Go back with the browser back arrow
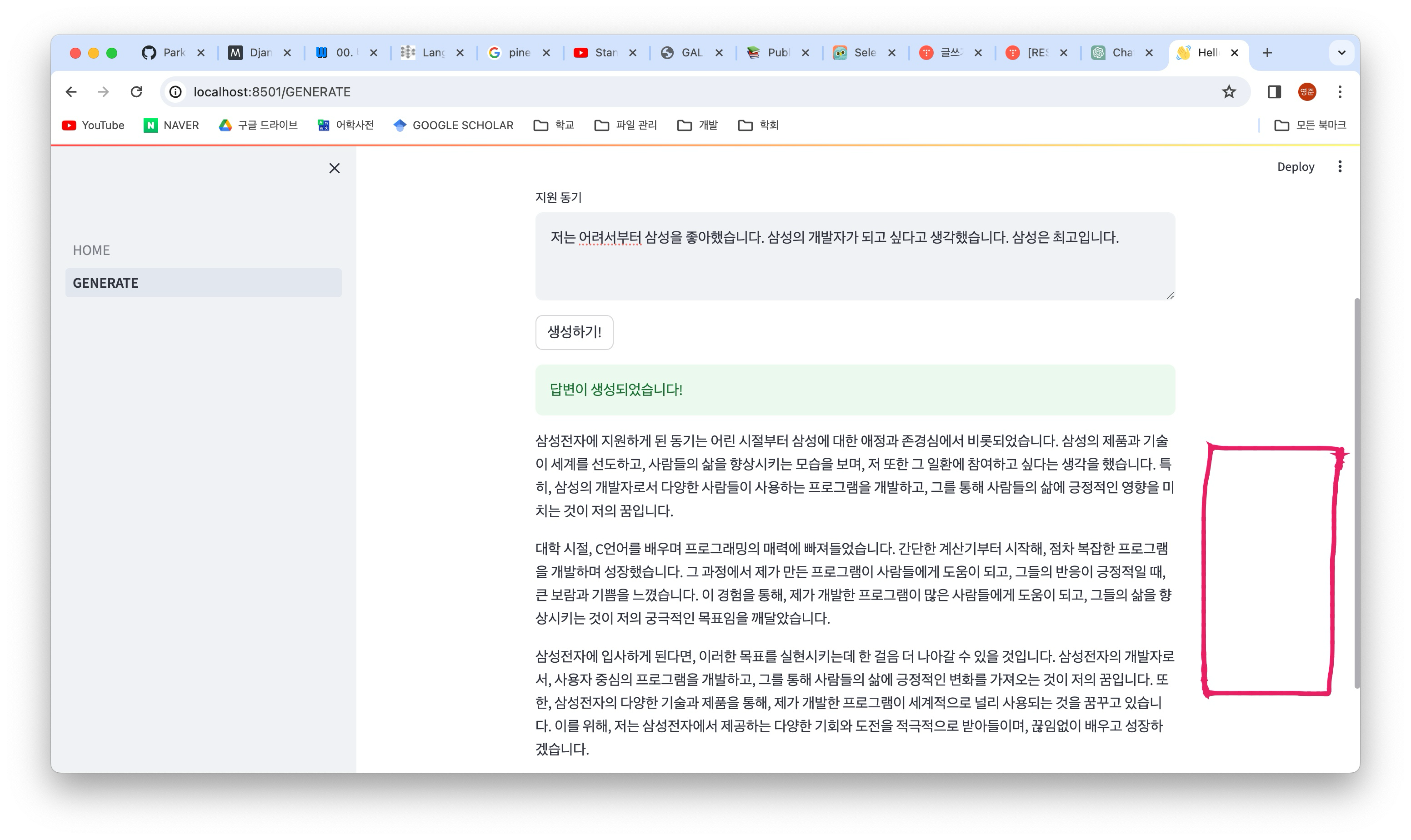This screenshot has height=840, width=1411. tap(71, 92)
